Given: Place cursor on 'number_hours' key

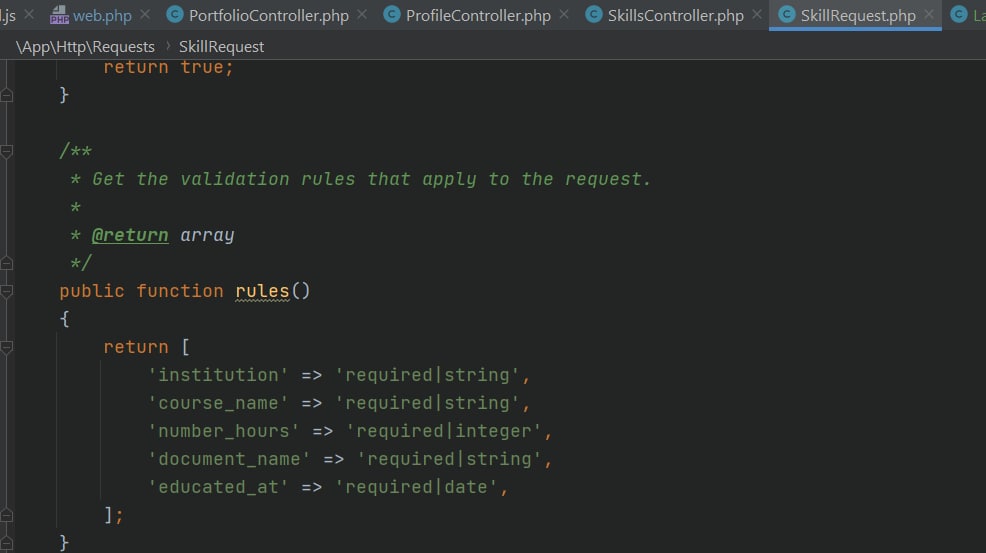Looking at the screenshot, I should point(223,431).
